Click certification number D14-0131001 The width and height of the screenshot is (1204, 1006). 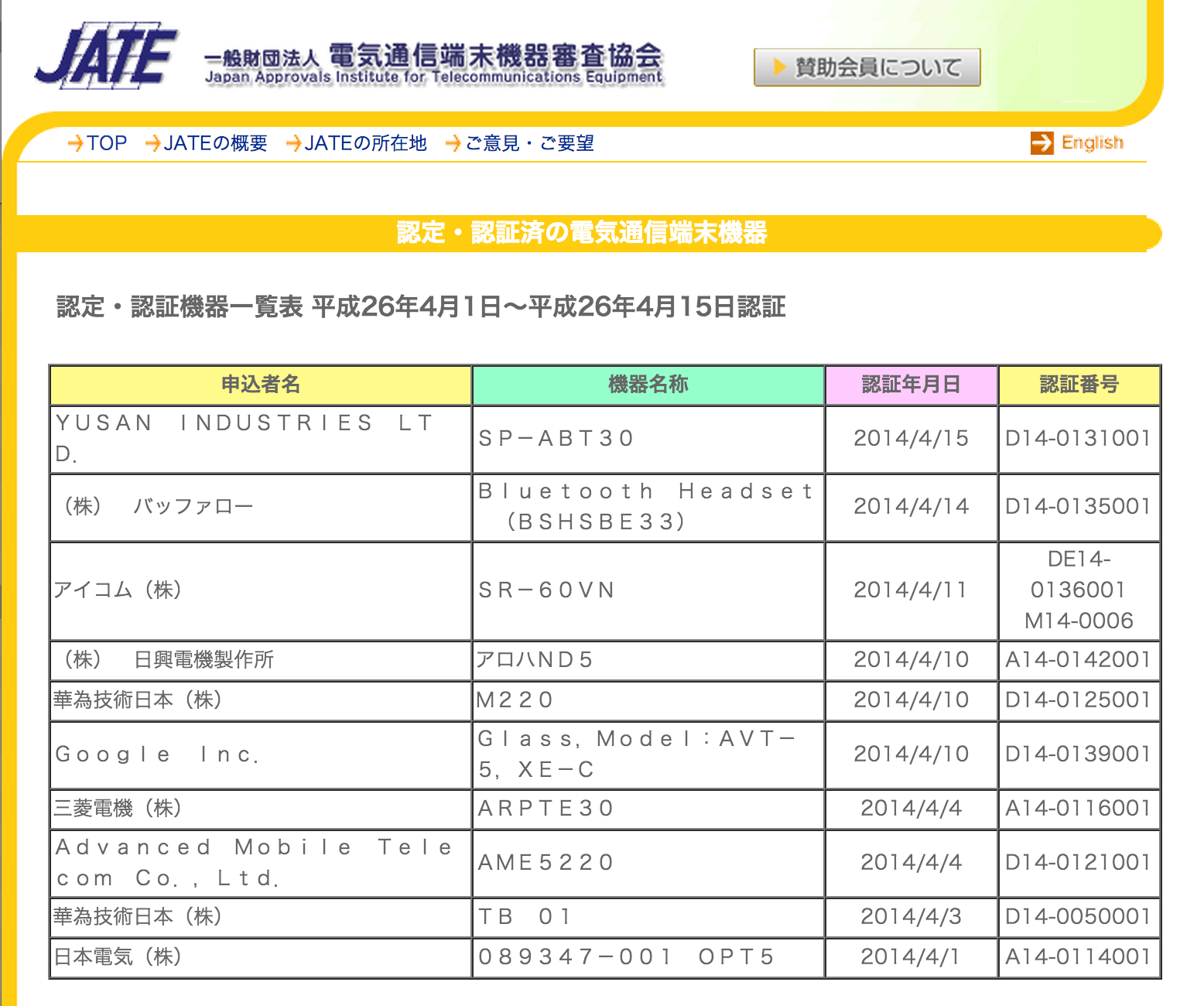(x=1079, y=439)
